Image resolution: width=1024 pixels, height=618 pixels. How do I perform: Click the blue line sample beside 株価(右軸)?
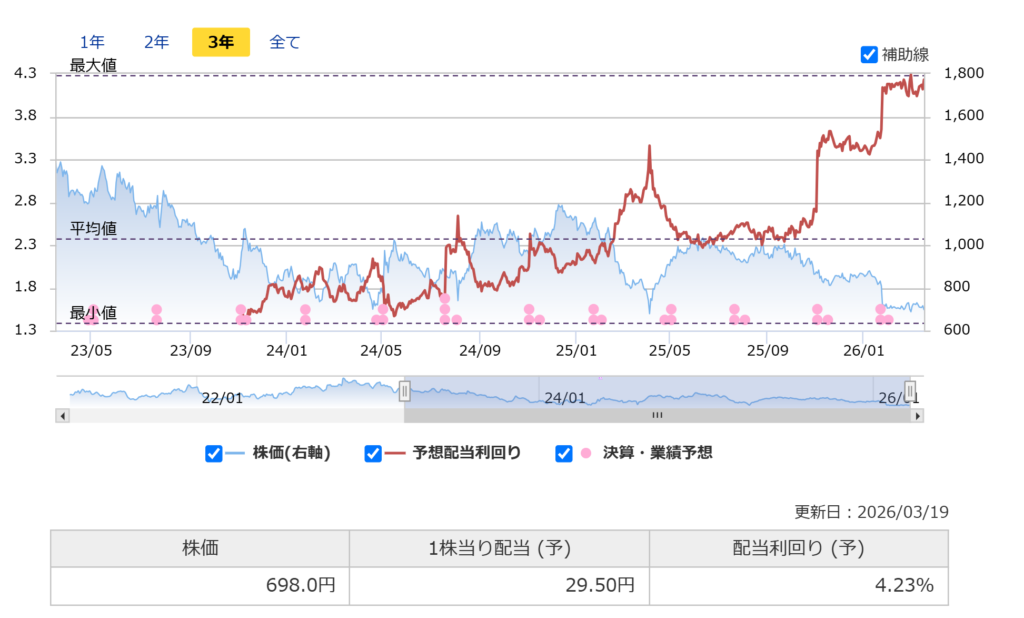[235, 453]
